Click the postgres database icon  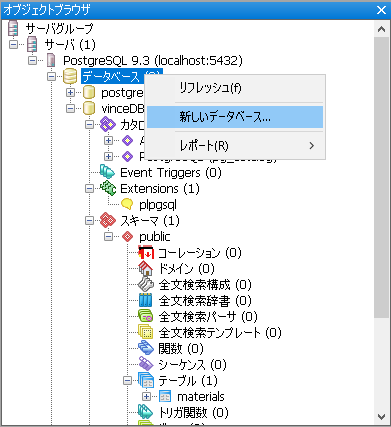[x=89, y=92]
